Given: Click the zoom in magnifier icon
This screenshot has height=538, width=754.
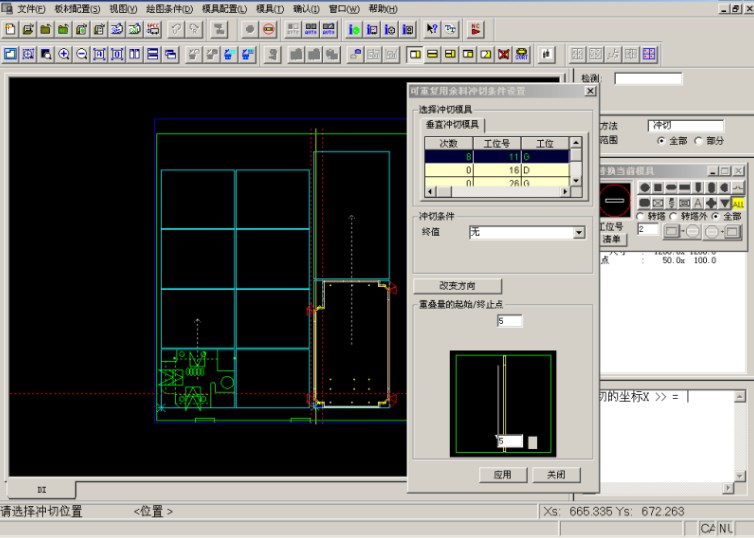Looking at the screenshot, I should click(x=63, y=54).
